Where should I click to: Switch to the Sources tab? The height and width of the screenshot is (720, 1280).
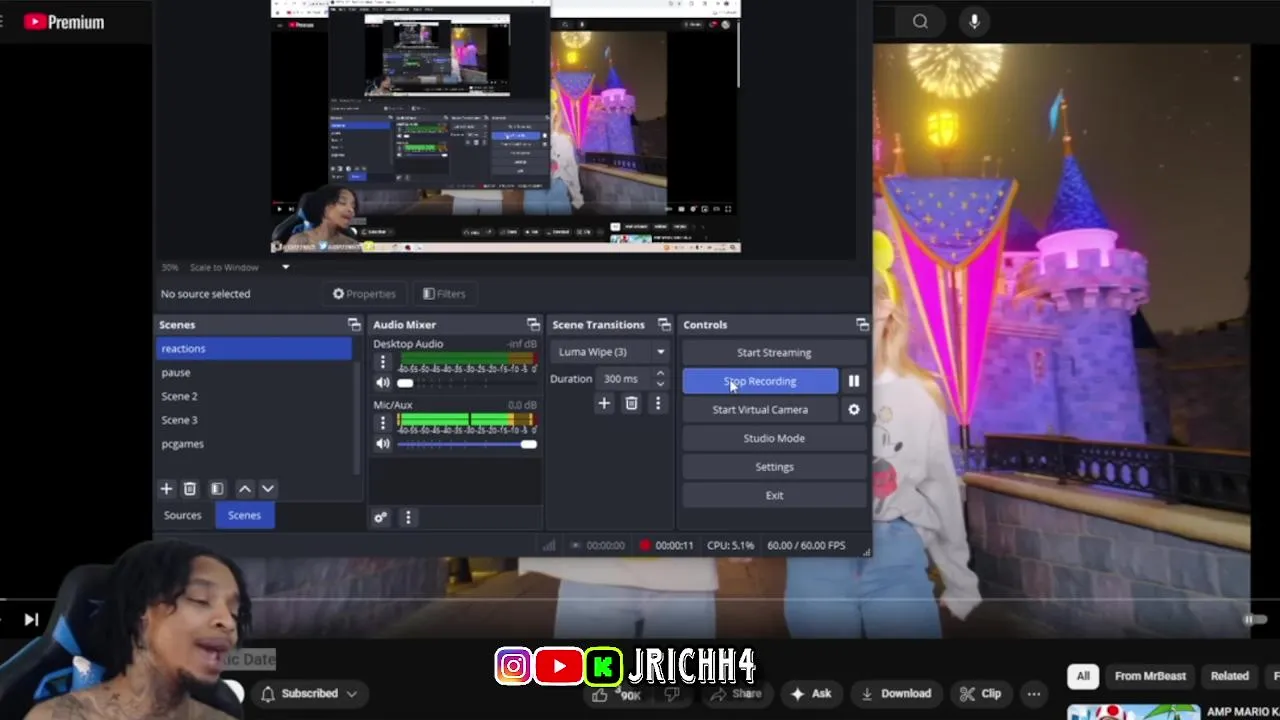click(182, 515)
